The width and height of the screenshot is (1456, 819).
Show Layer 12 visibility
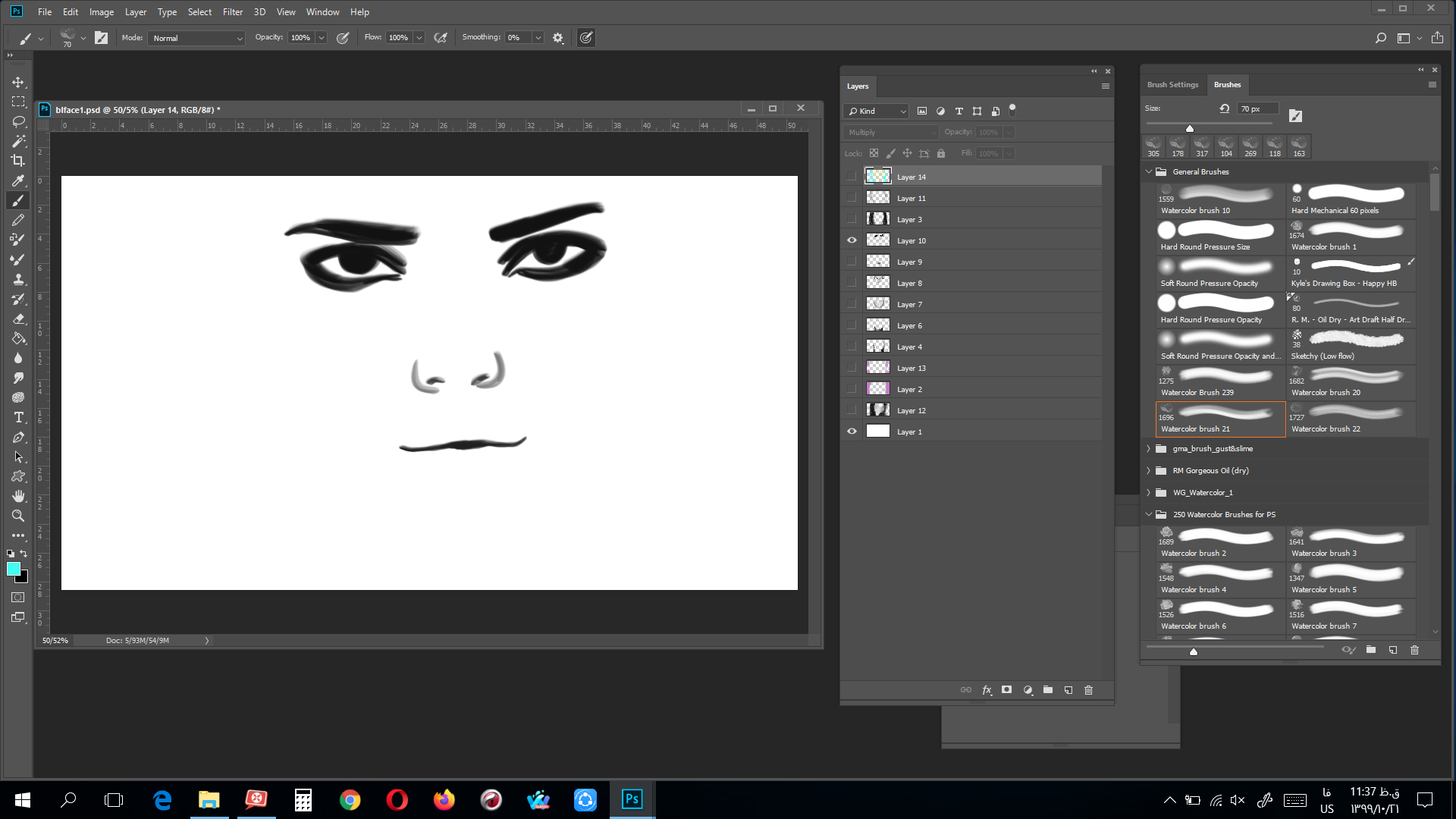pyautogui.click(x=852, y=410)
